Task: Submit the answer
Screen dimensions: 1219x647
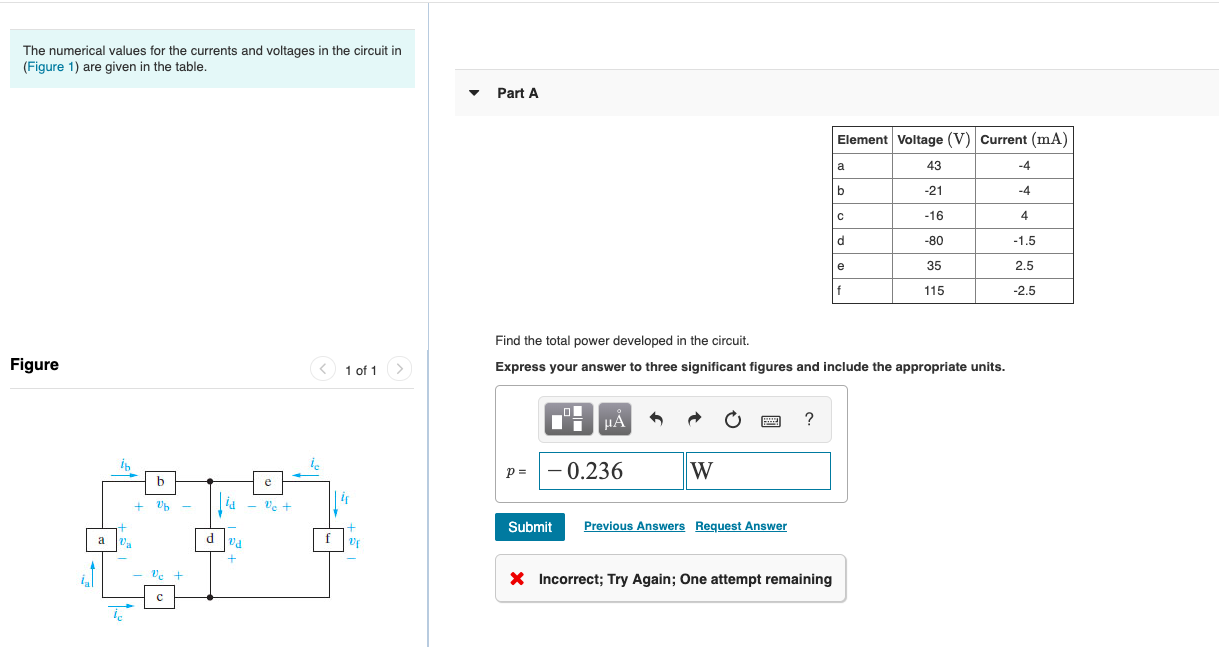Action: point(529,526)
